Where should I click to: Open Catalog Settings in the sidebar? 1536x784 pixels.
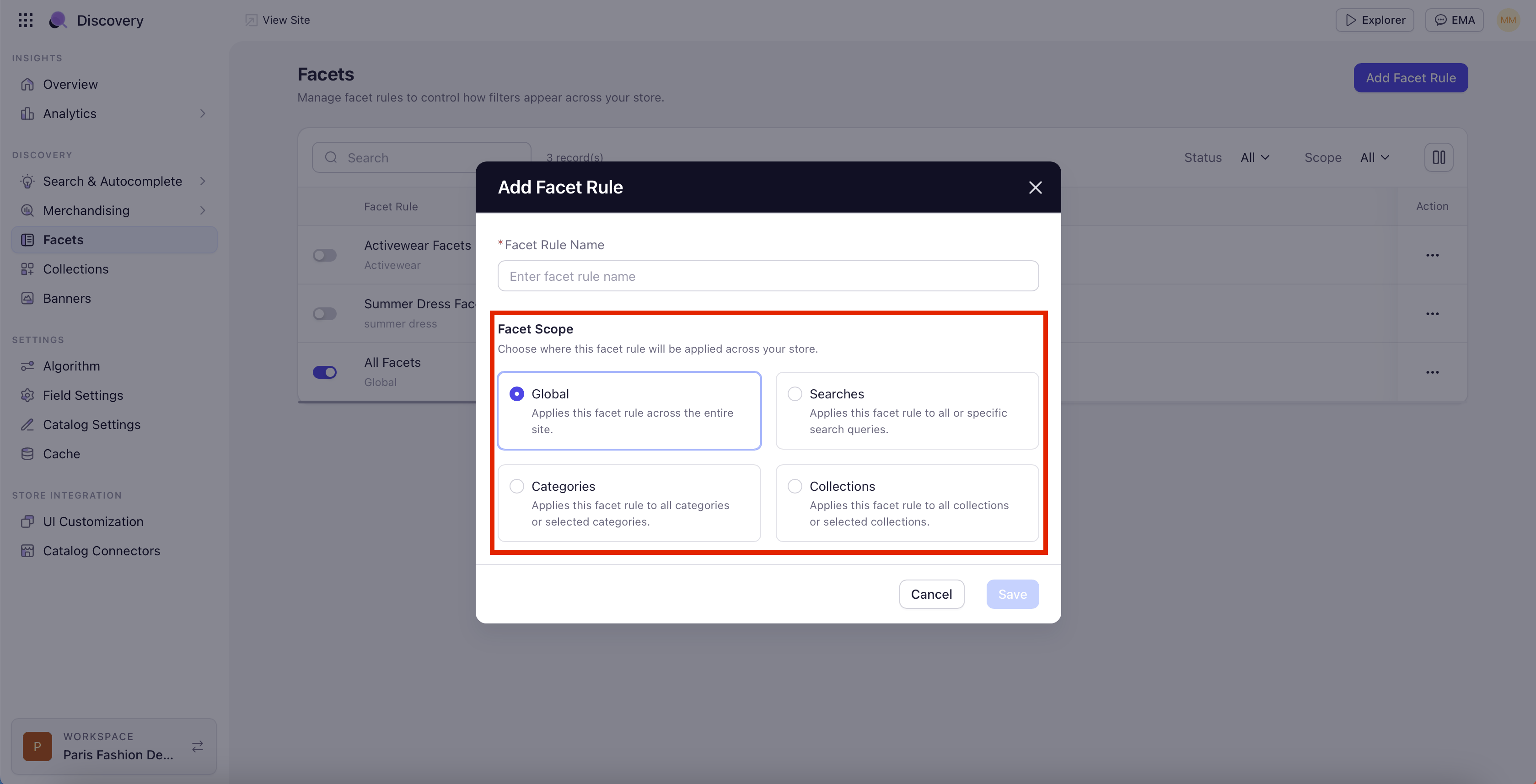[114, 424]
